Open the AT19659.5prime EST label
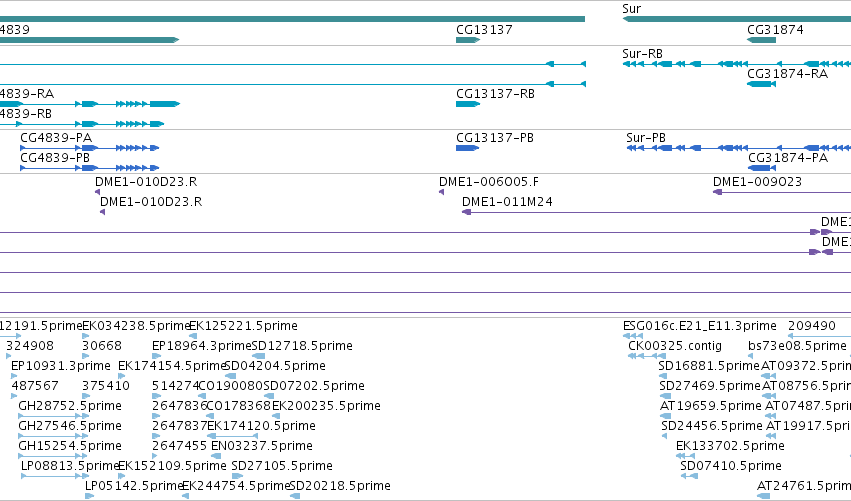Screen dimensions: 851x501 tap(710, 406)
